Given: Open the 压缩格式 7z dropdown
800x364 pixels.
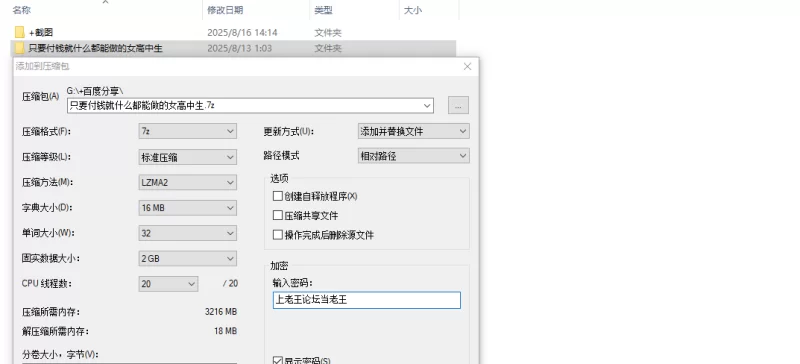Looking at the screenshot, I should 187,131.
